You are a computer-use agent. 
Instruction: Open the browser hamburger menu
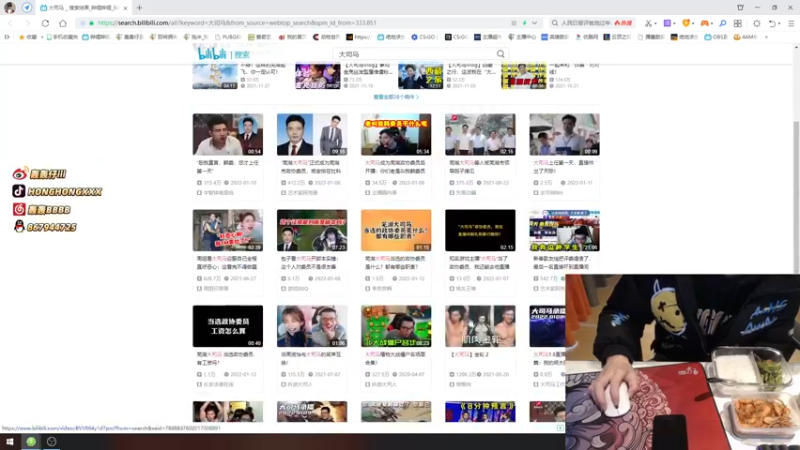click(791, 23)
